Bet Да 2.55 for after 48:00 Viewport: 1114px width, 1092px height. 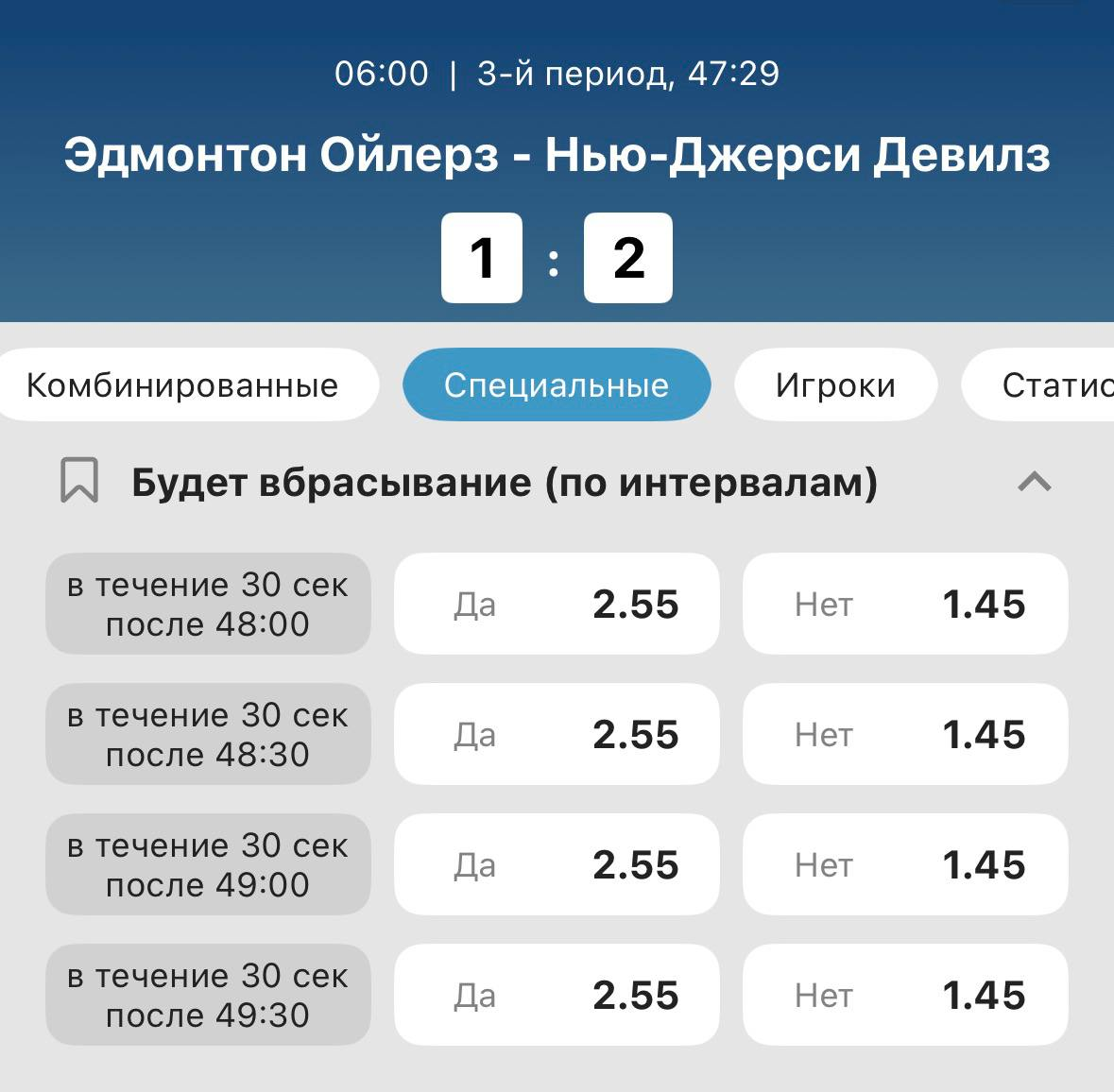tap(557, 605)
